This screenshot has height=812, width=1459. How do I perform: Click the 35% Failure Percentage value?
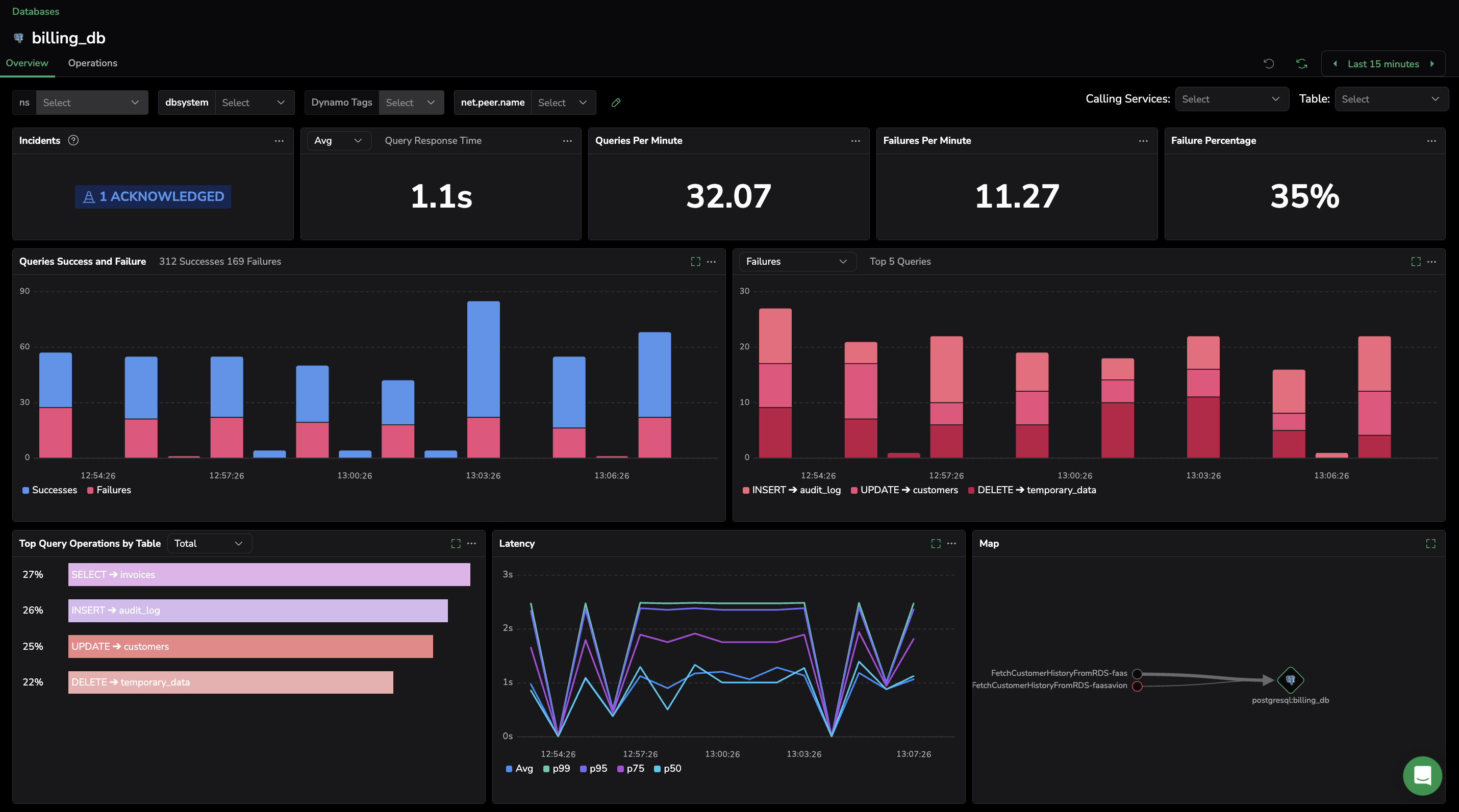(1305, 196)
